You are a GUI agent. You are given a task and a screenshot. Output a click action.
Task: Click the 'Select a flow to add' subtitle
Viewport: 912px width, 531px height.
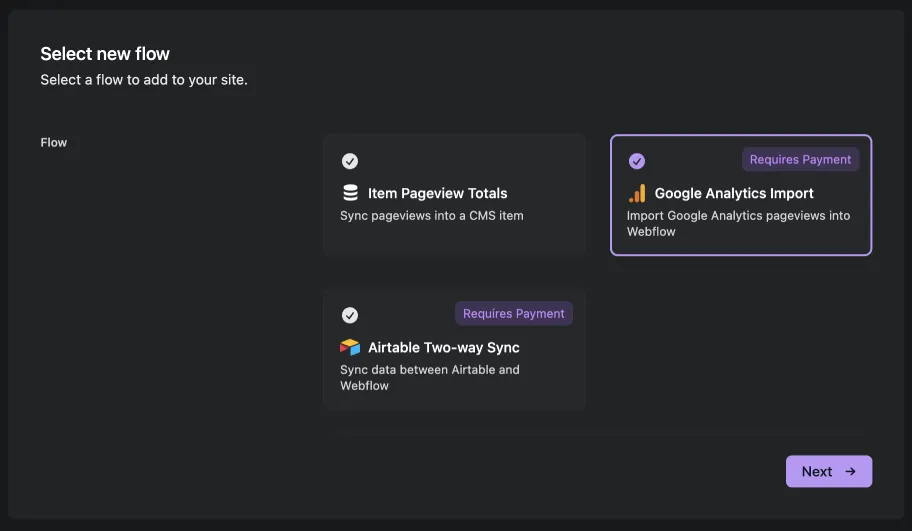click(144, 80)
